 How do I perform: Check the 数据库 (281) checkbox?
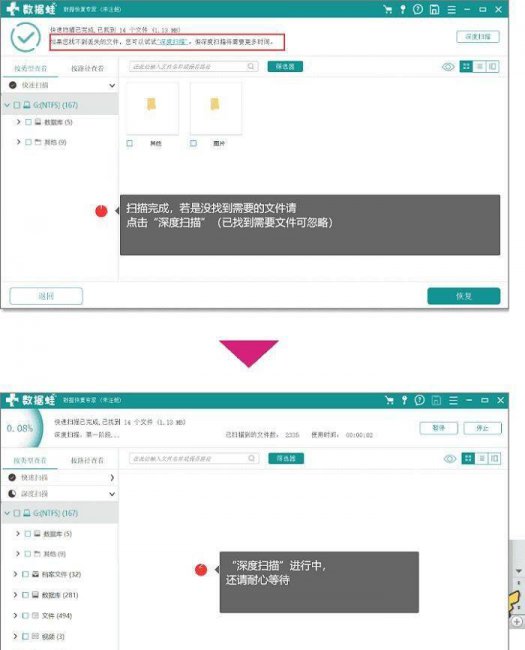(x=25, y=595)
